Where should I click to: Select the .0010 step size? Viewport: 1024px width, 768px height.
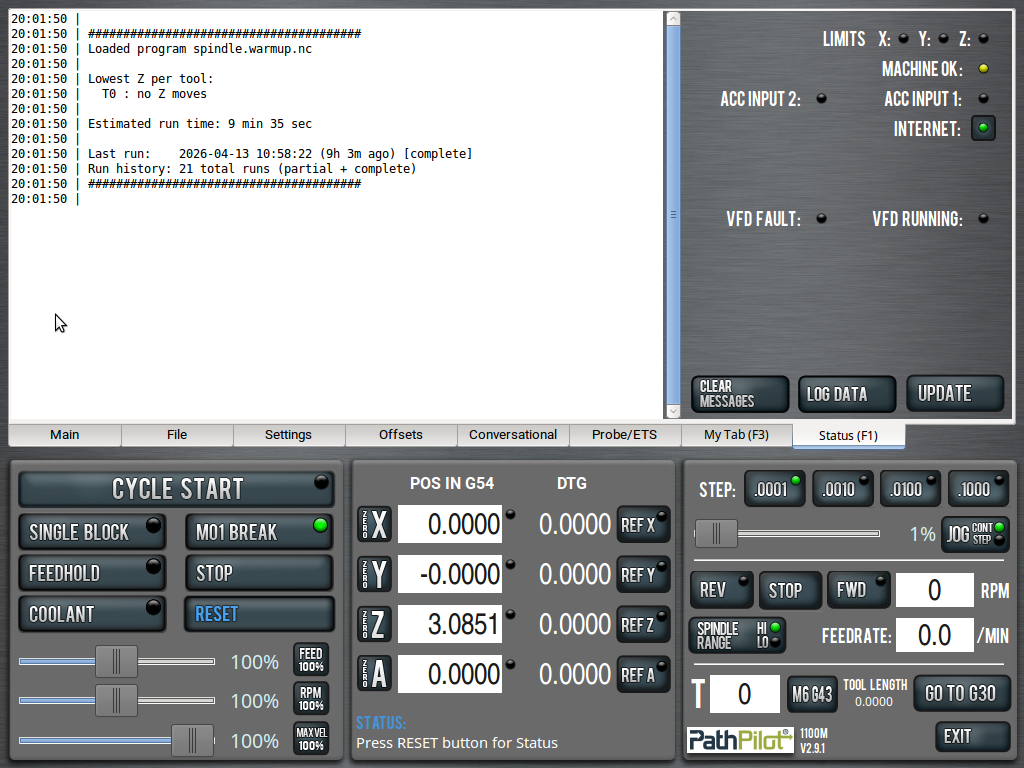(x=842, y=489)
